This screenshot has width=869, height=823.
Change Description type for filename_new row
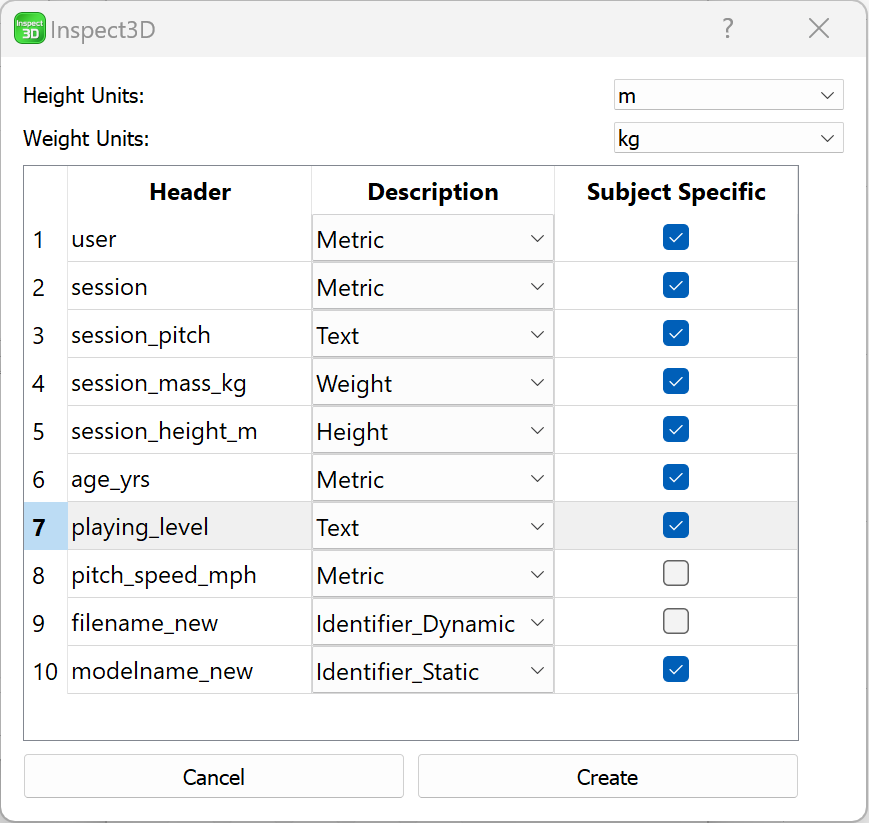[x=432, y=623]
